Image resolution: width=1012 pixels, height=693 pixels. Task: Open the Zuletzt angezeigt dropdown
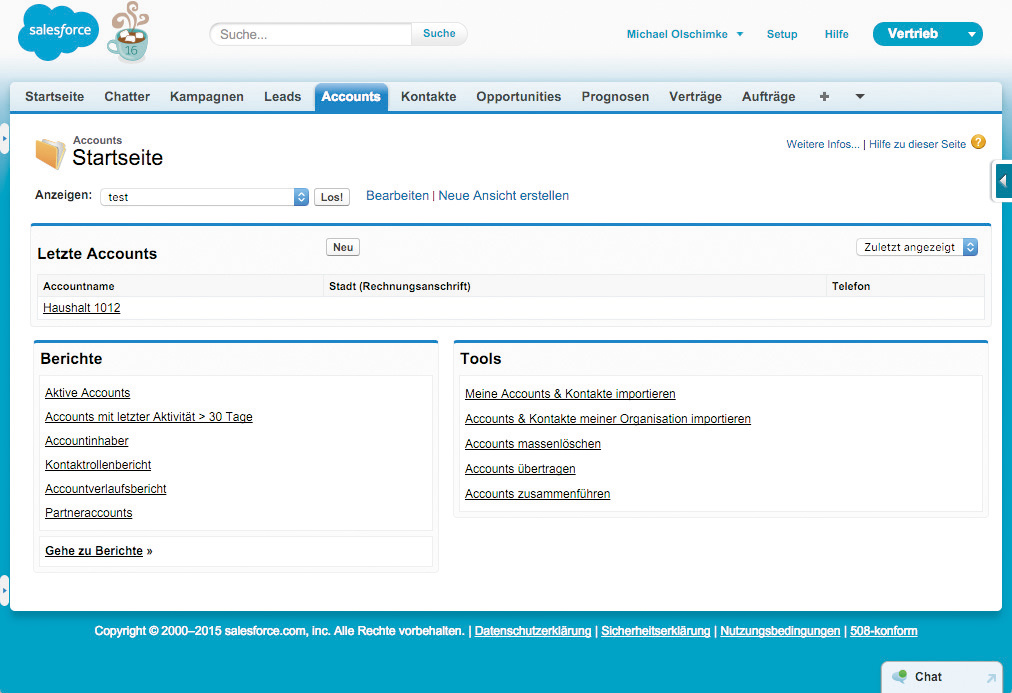coord(916,247)
